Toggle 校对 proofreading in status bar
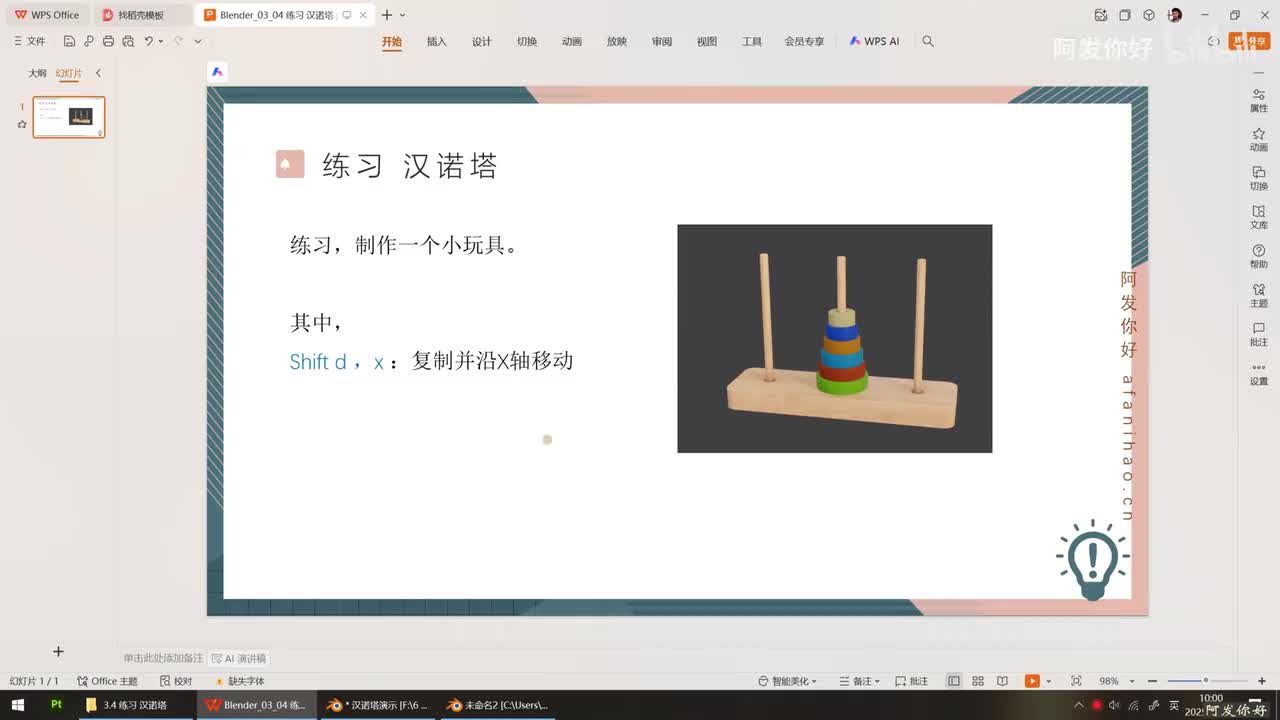The image size is (1280, 720). 176,681
